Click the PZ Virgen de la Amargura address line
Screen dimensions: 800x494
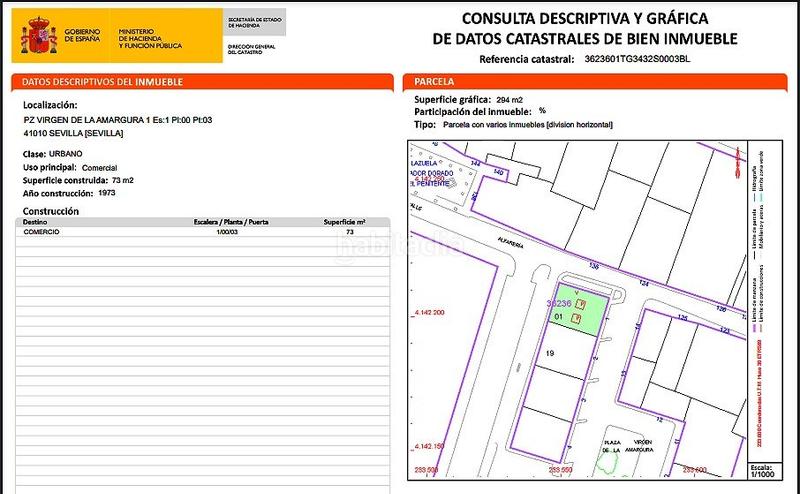click(x=118, y=120)
